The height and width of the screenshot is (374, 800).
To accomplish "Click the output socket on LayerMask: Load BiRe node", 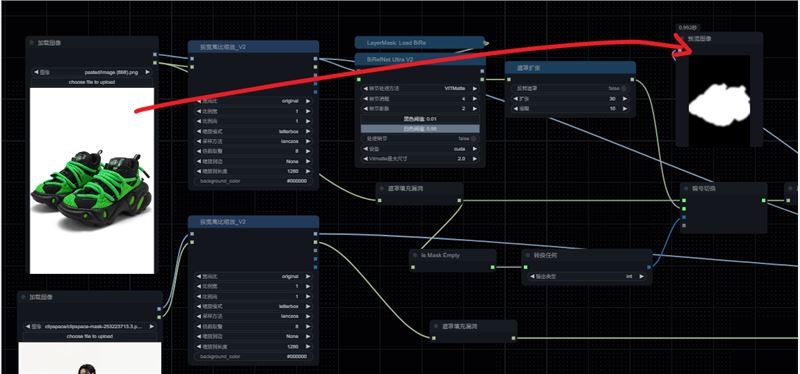I will pyautogui.click(x=486, y=43).
